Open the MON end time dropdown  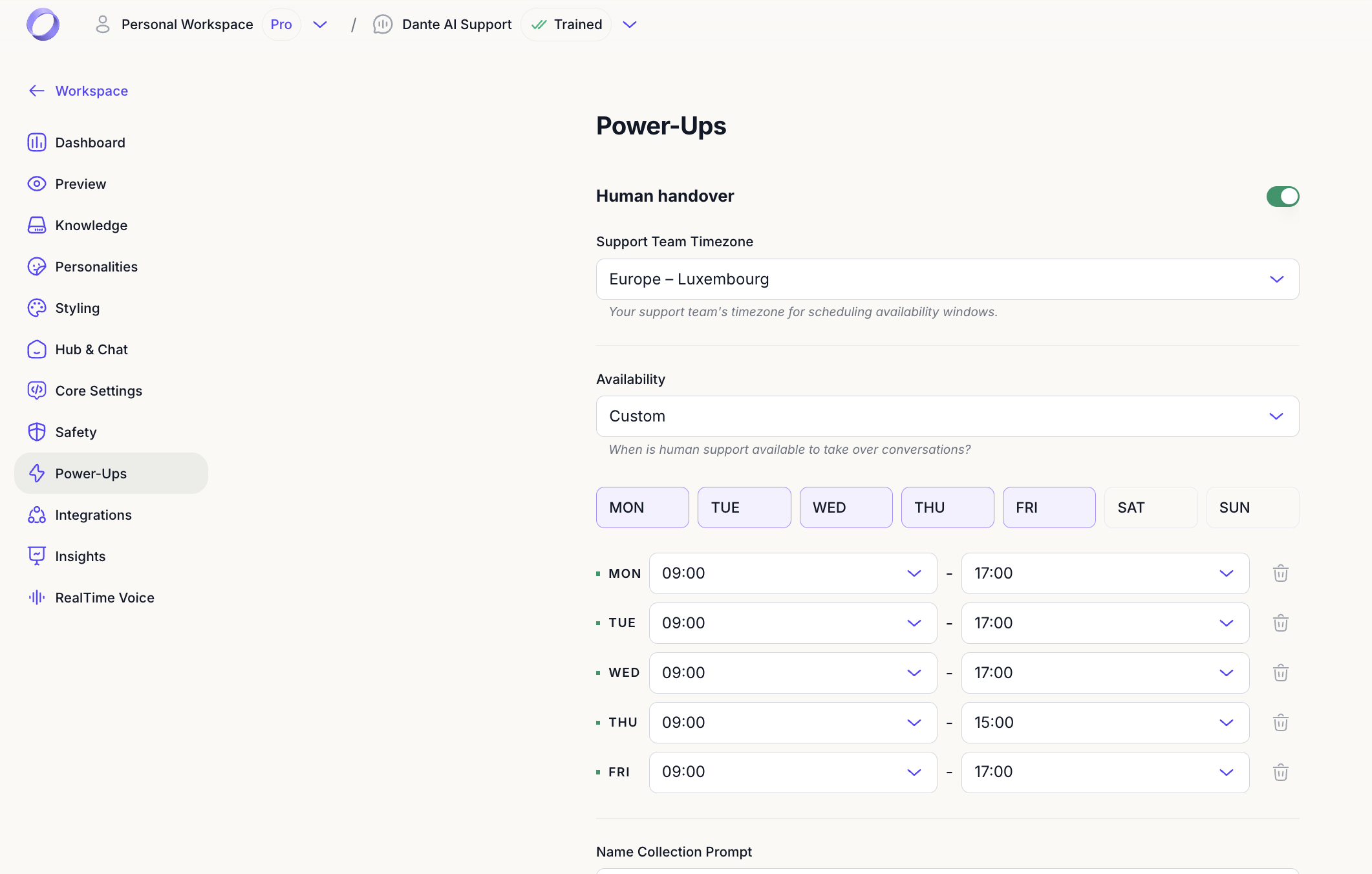pyautogui.click(x=1106, y=573)
